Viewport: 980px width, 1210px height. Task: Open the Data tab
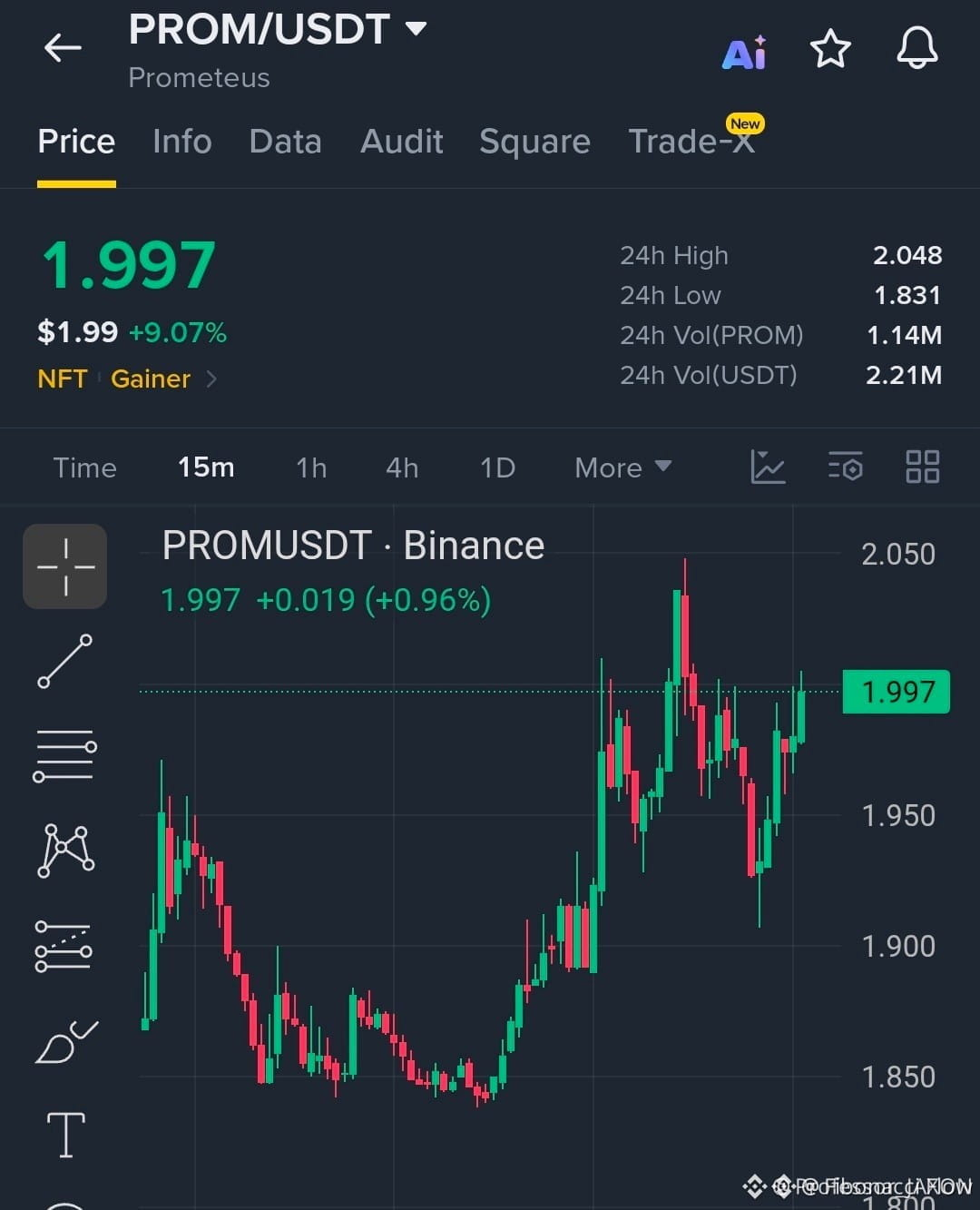pos(285,142)
